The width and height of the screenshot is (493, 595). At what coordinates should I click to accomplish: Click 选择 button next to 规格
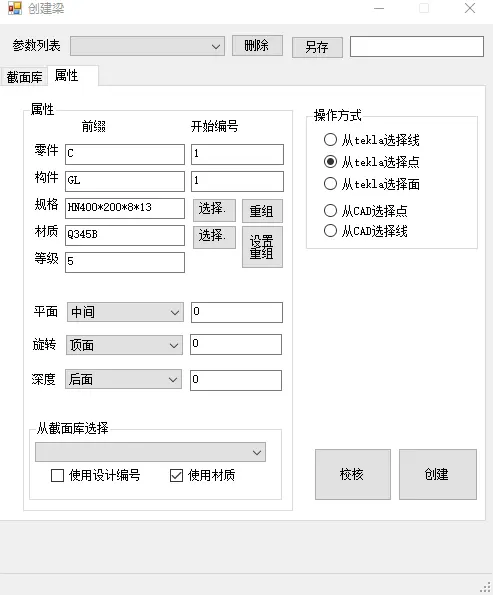click(214, 210)
